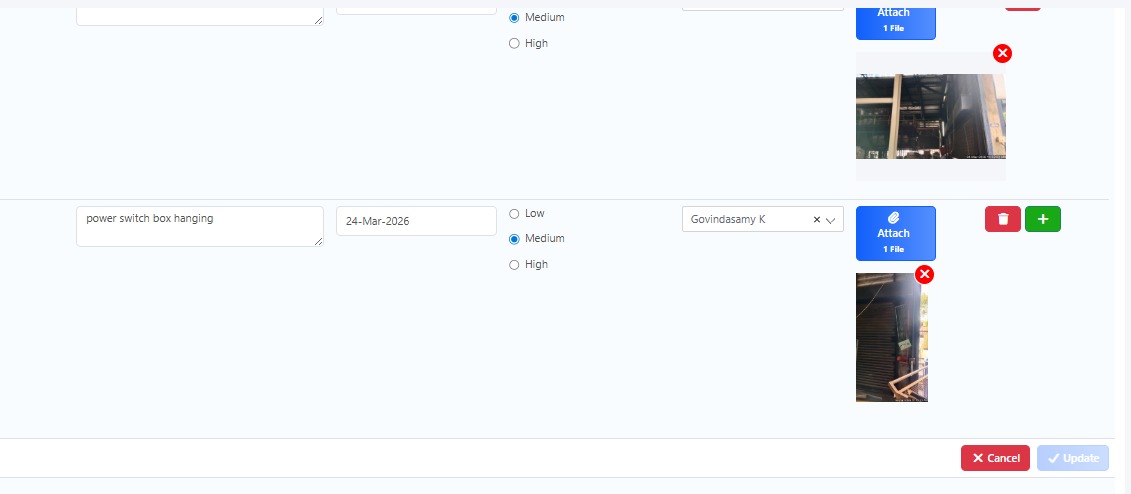Choose Medium radio in power switch box row
This screenshot has height=494, width=1131.
tap(514, 239)
